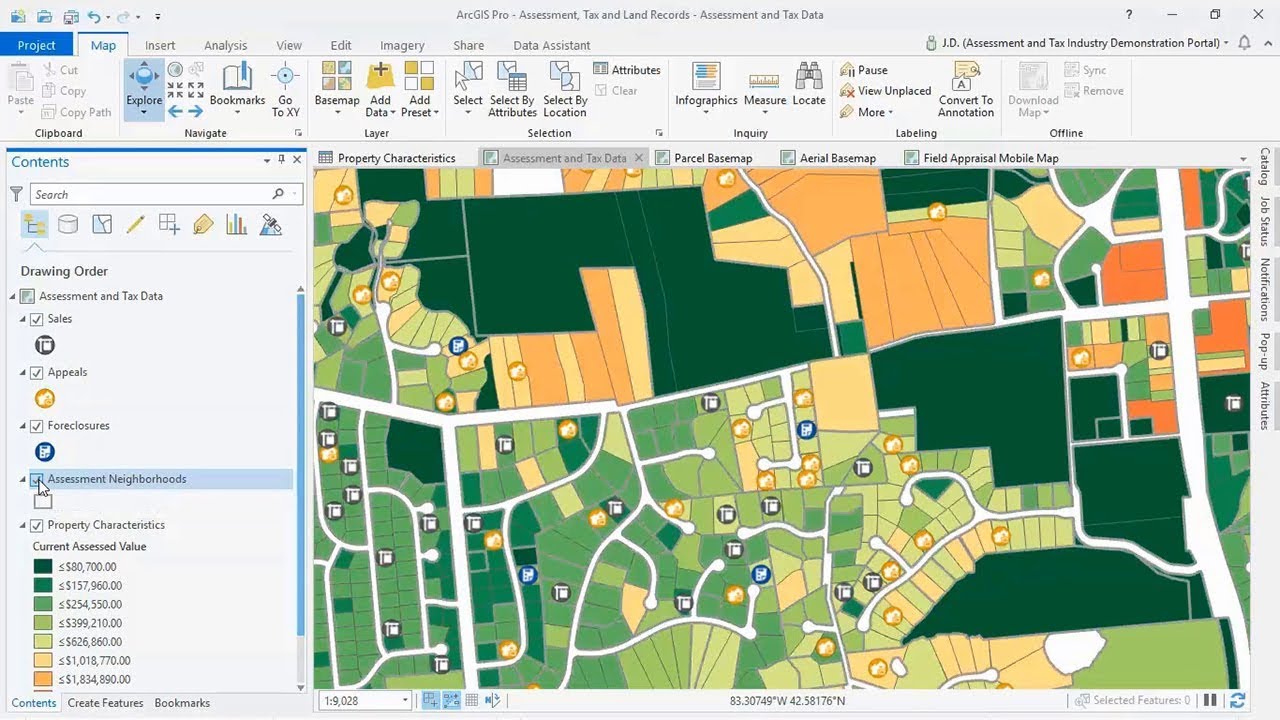Screen dimensions: 1280x720
Task: Collapse the Appeals layer
Action: [x=24, y=372]
